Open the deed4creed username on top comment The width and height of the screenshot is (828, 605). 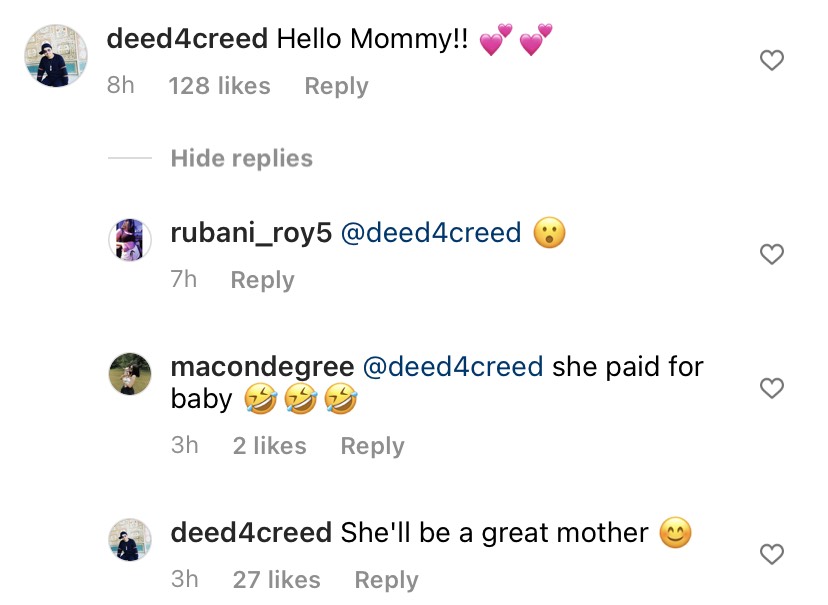[x=186, y=39]
